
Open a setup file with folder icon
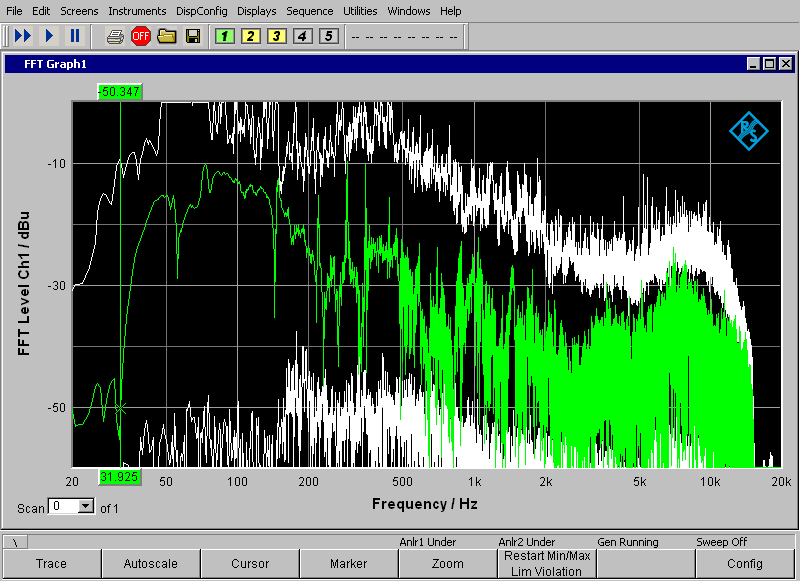click(x=167, y=36)
